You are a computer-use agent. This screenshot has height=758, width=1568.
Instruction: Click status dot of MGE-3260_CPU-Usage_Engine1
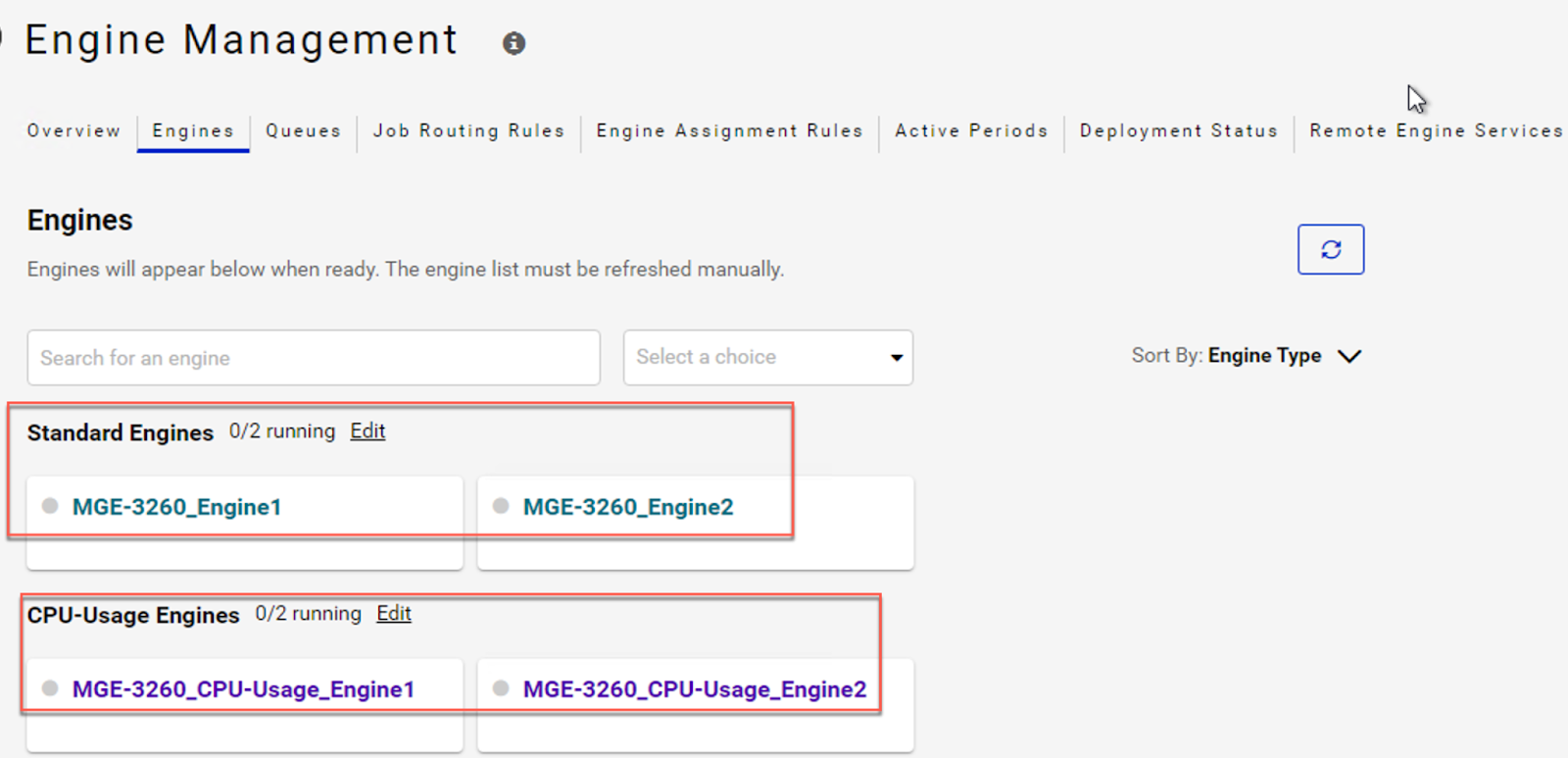coord(50,688)
